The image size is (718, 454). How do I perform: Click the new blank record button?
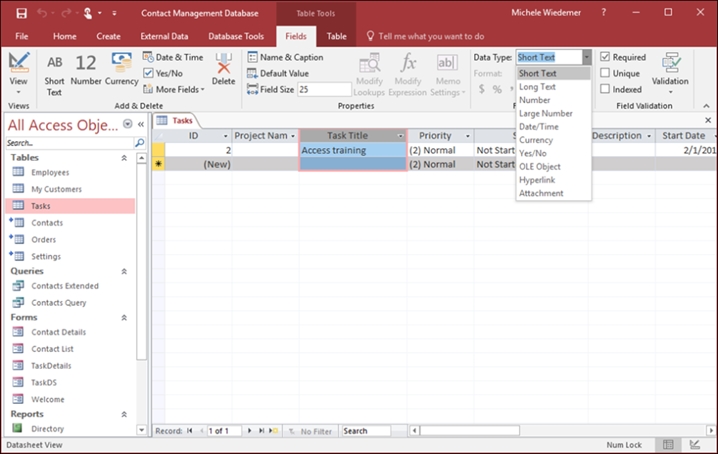(x=273, y=431)
